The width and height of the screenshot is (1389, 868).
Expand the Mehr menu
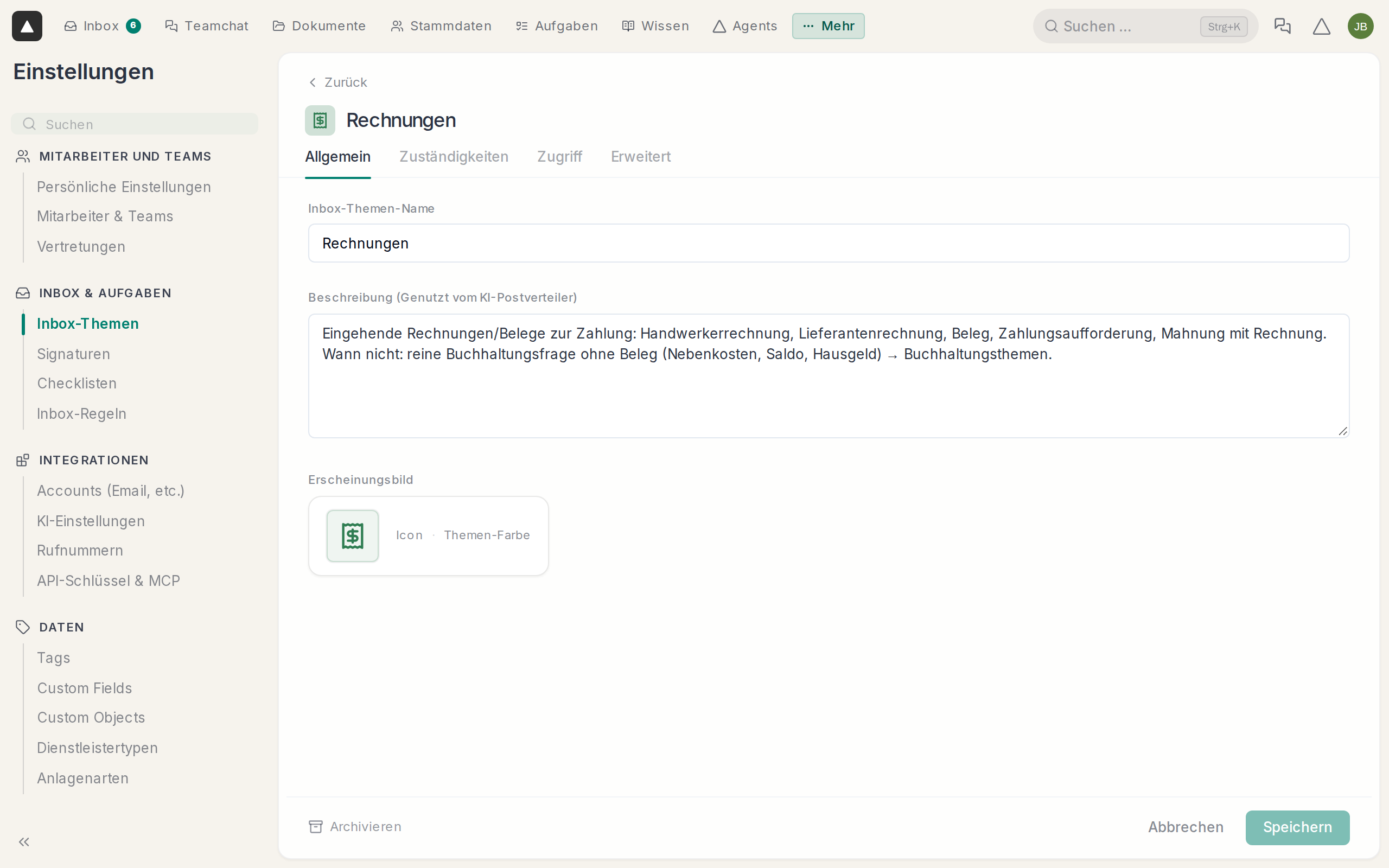pos(828,26)
